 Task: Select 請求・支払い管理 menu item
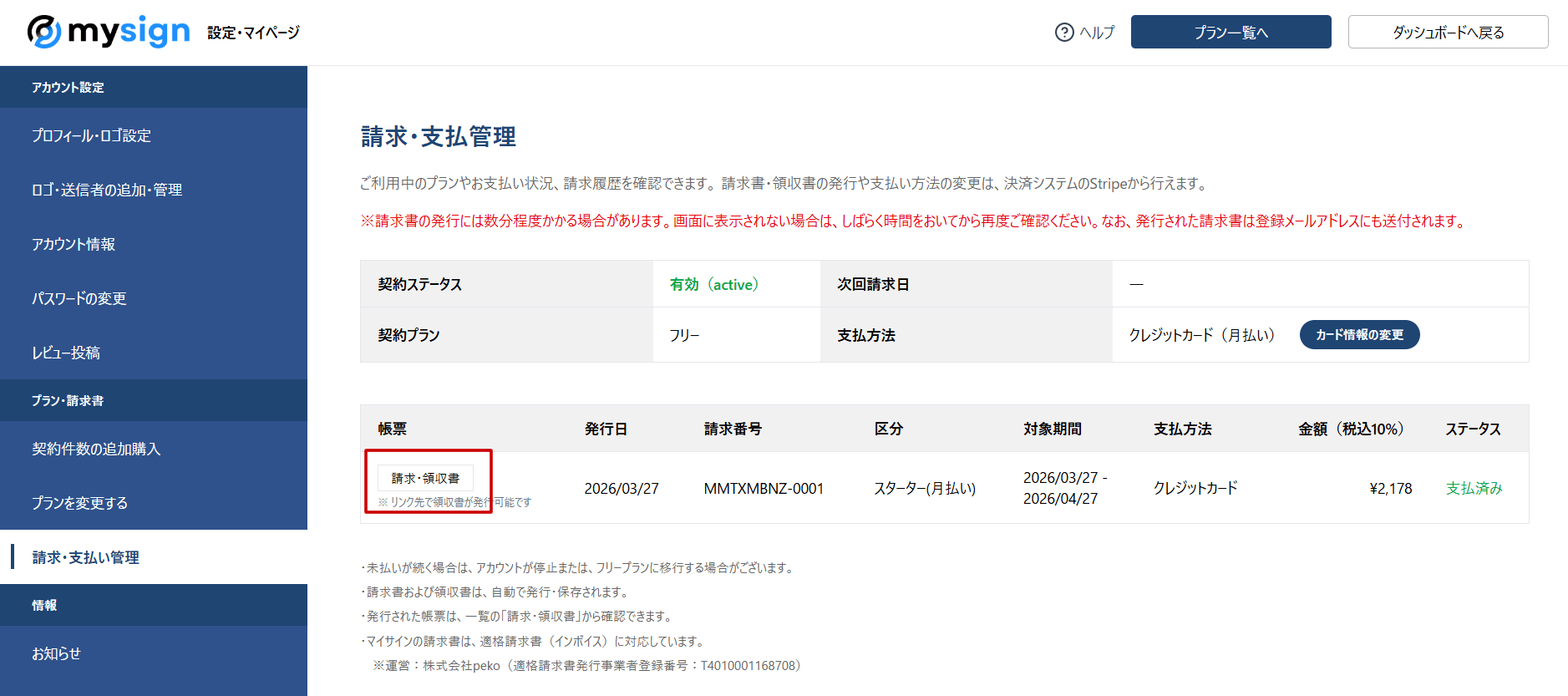tap(154, 557)
